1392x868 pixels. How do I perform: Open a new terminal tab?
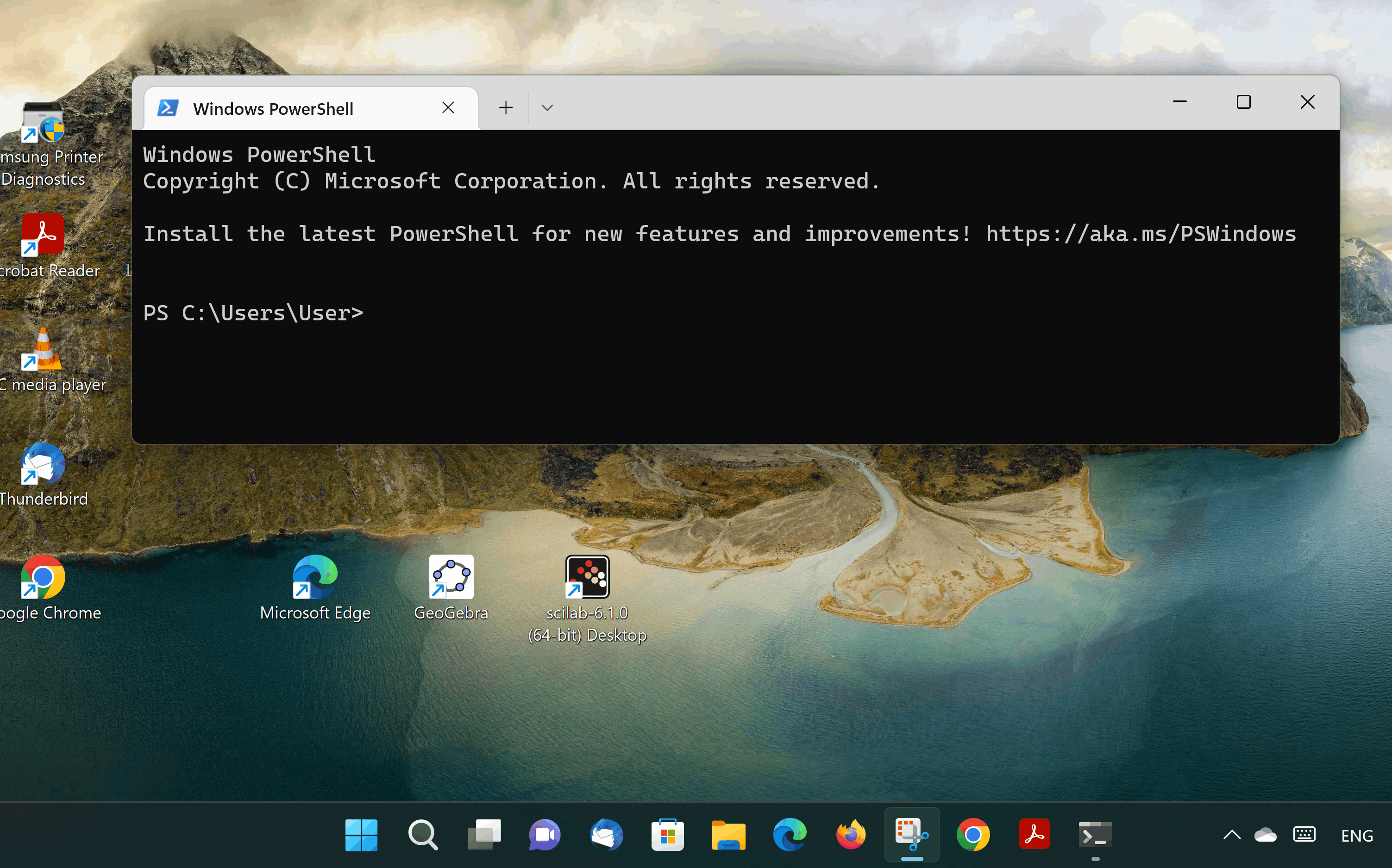(x=505, y=107)
